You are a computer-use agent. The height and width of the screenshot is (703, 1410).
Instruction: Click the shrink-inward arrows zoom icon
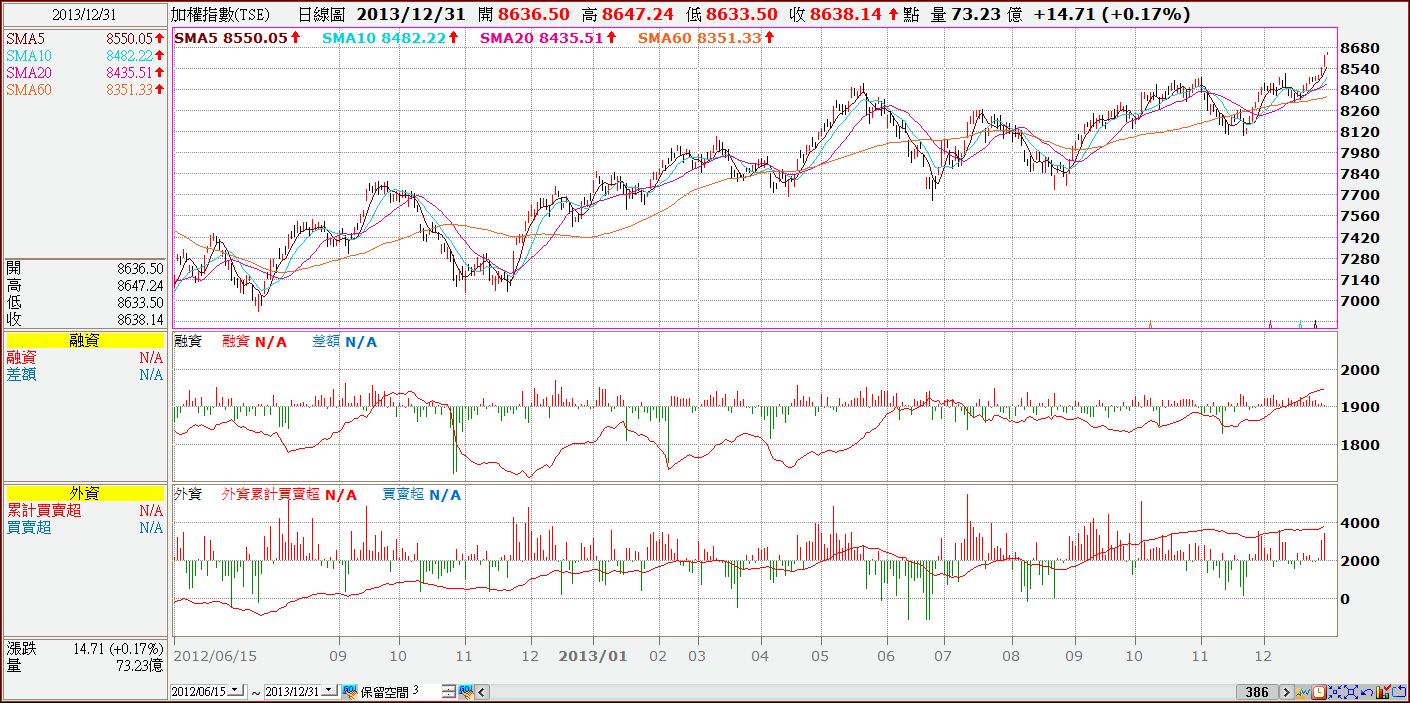1335,692
